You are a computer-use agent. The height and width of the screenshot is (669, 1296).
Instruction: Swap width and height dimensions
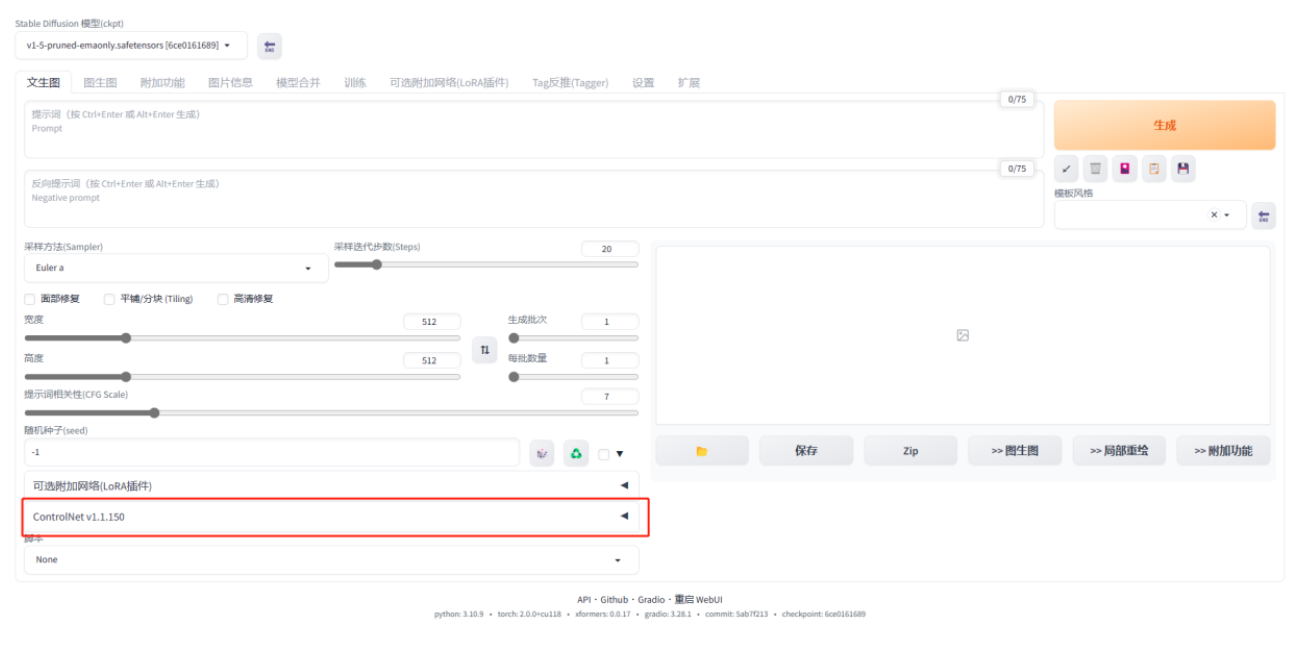(x=483, y=347)
